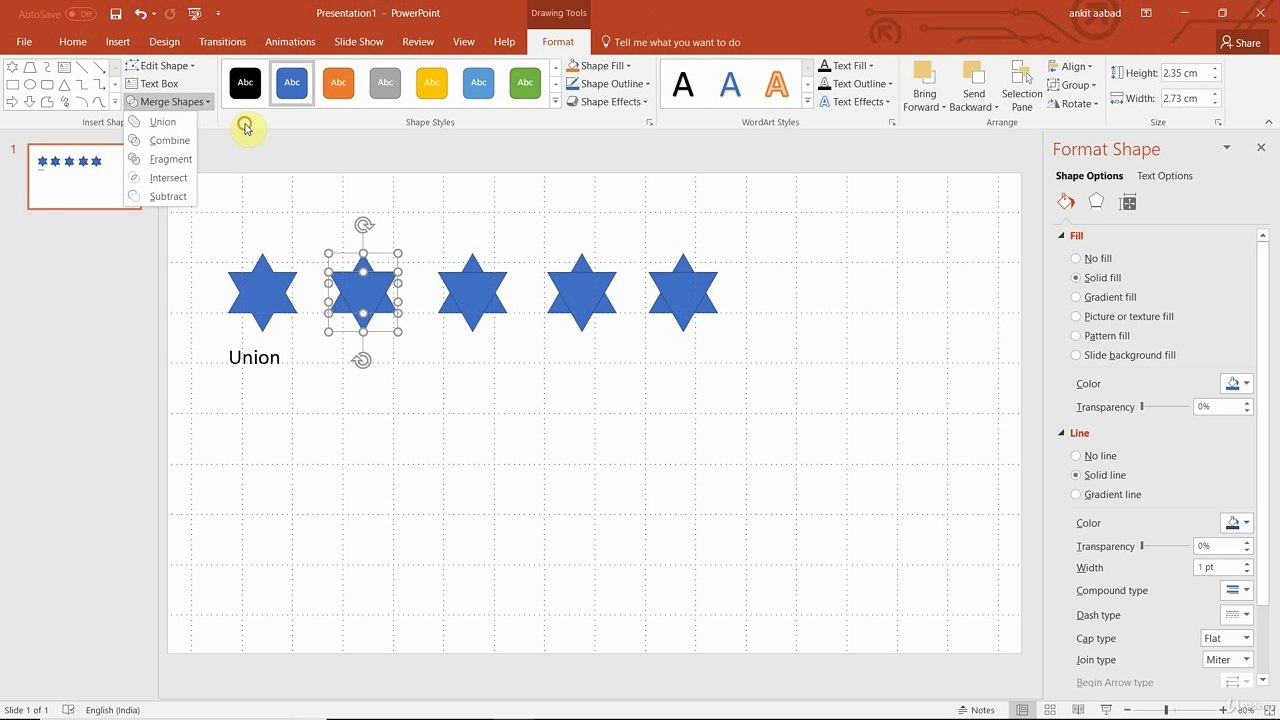Switch to the Slide Show tab
Screen dimensions: 1280x720
(x=359, y=42)
